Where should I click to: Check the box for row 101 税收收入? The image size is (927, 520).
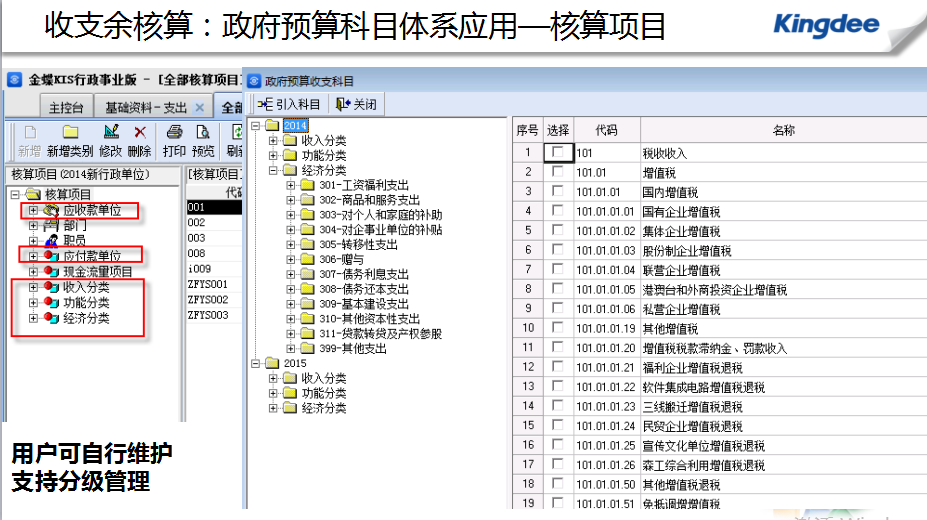tap(558, 152)
